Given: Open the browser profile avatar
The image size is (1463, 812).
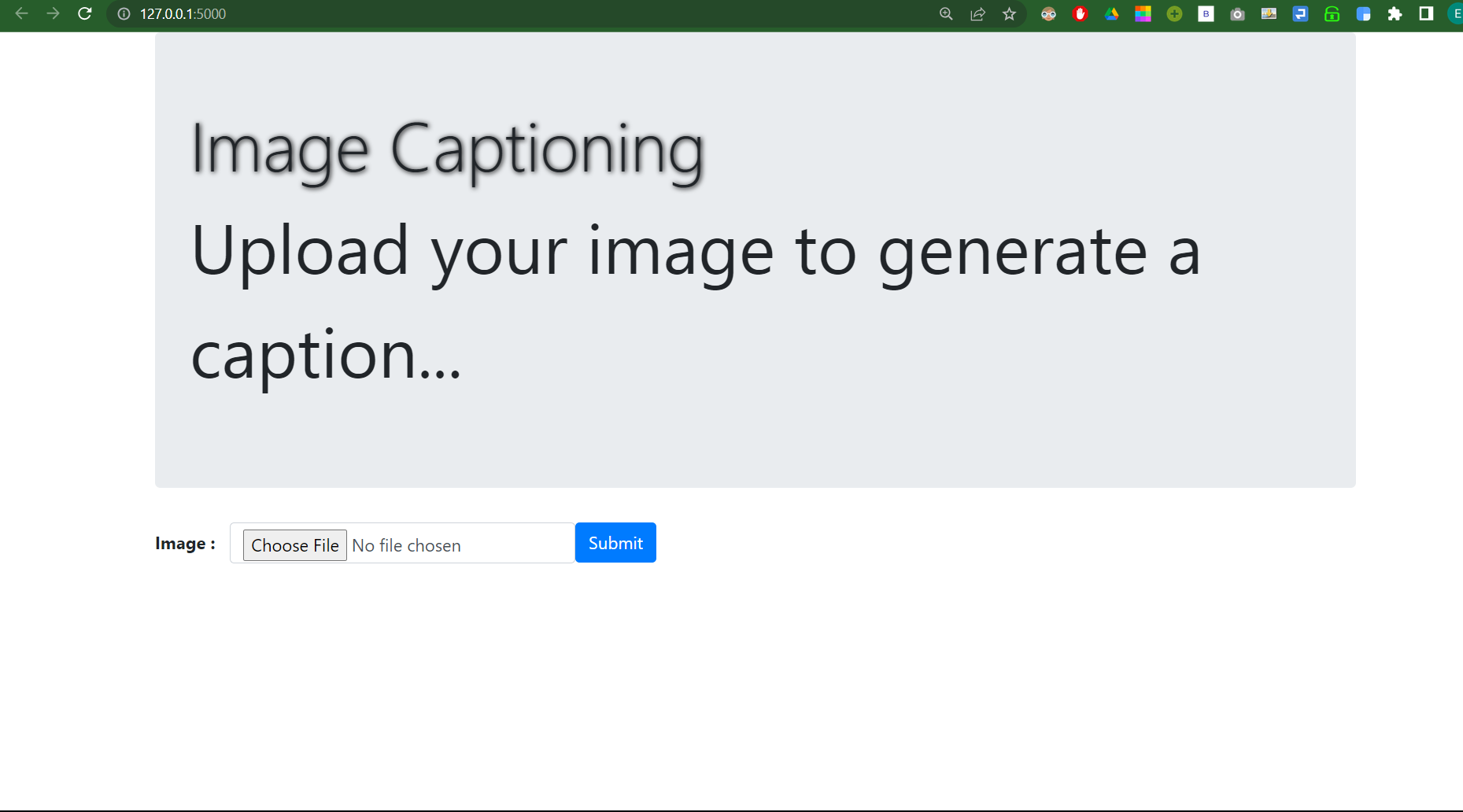Looking at the screenshot, I should tap(1455, 13).
